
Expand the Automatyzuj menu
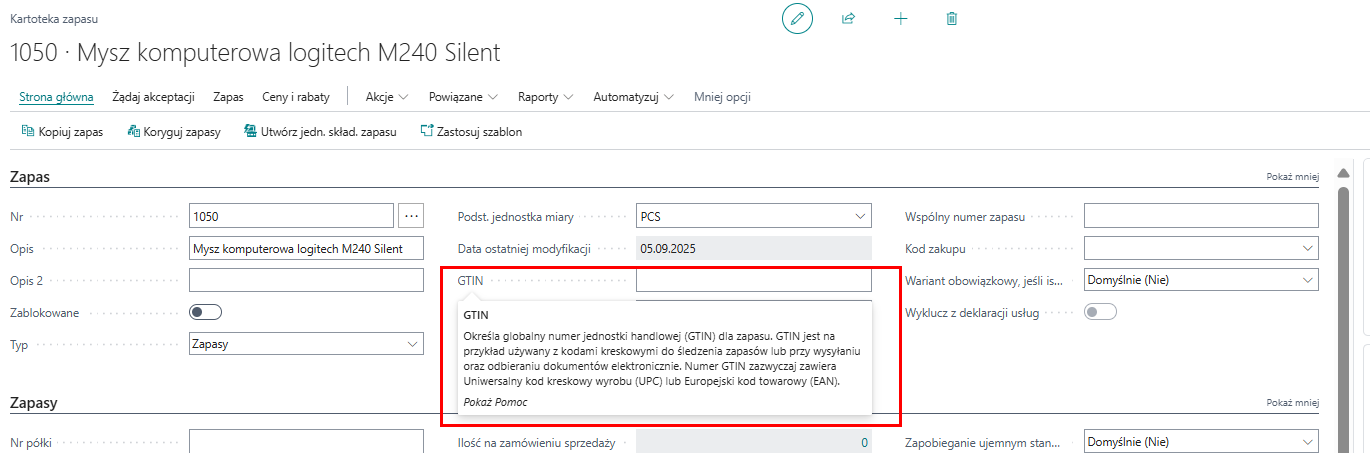click(633, 97)
